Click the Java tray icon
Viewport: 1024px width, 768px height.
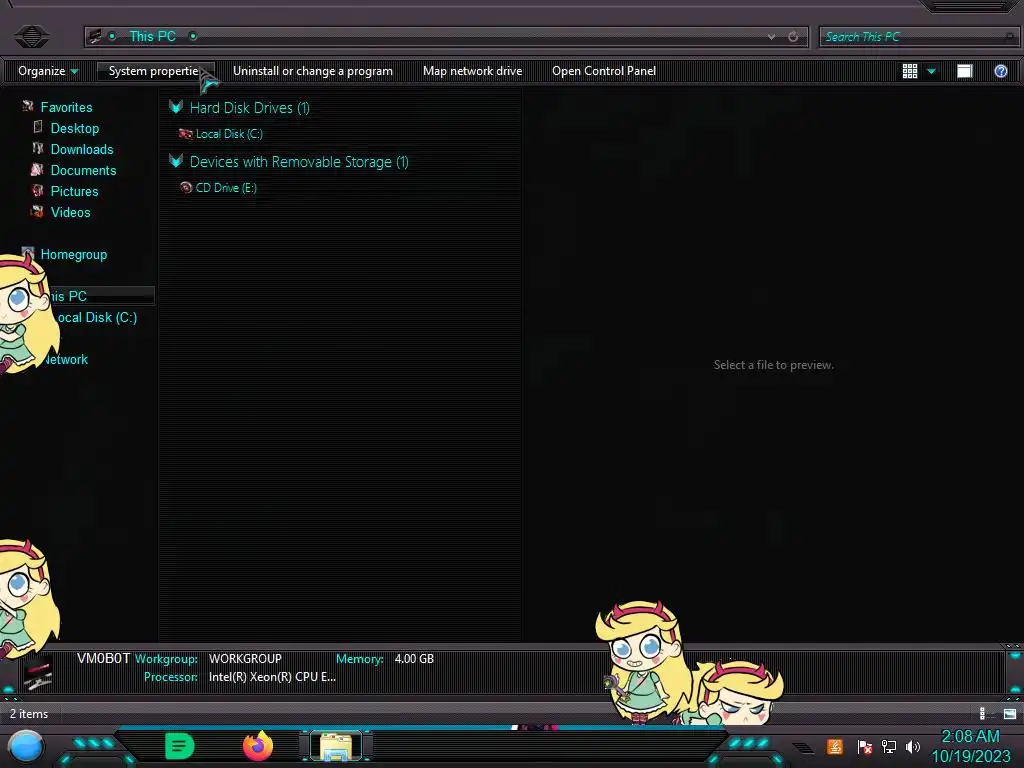tap(834, 746)
